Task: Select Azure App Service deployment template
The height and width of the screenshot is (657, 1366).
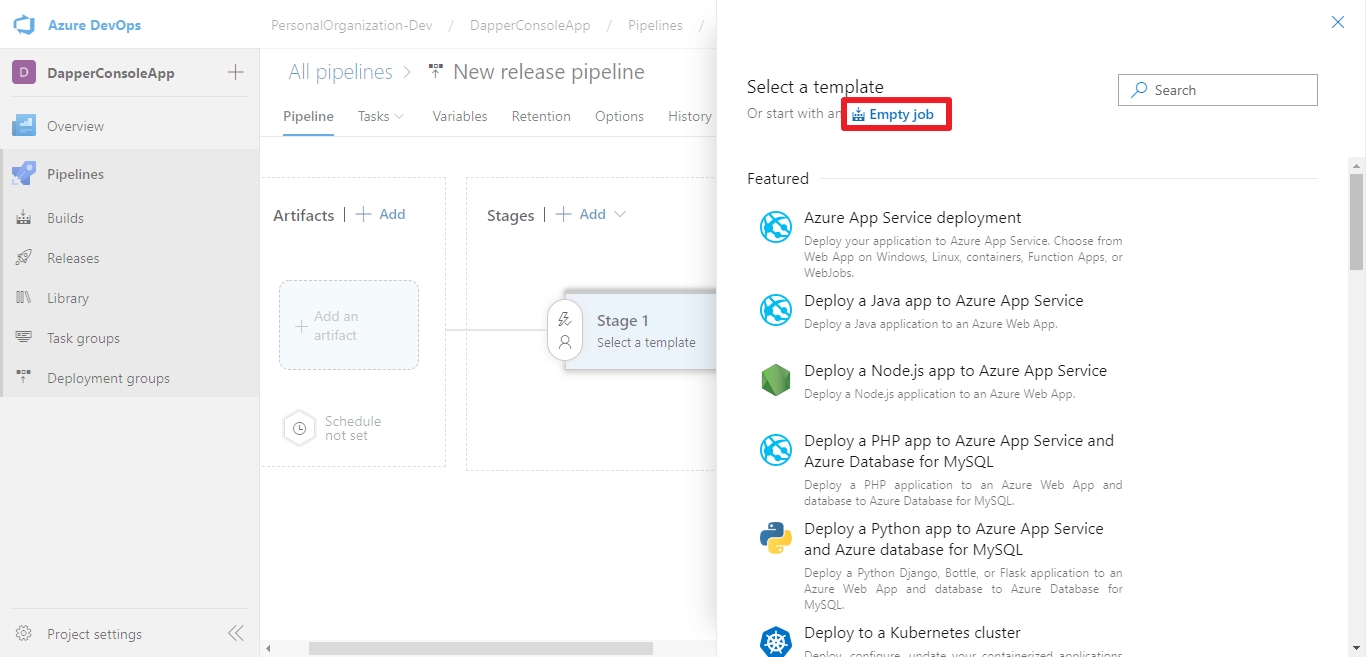Action: point(941,244)
